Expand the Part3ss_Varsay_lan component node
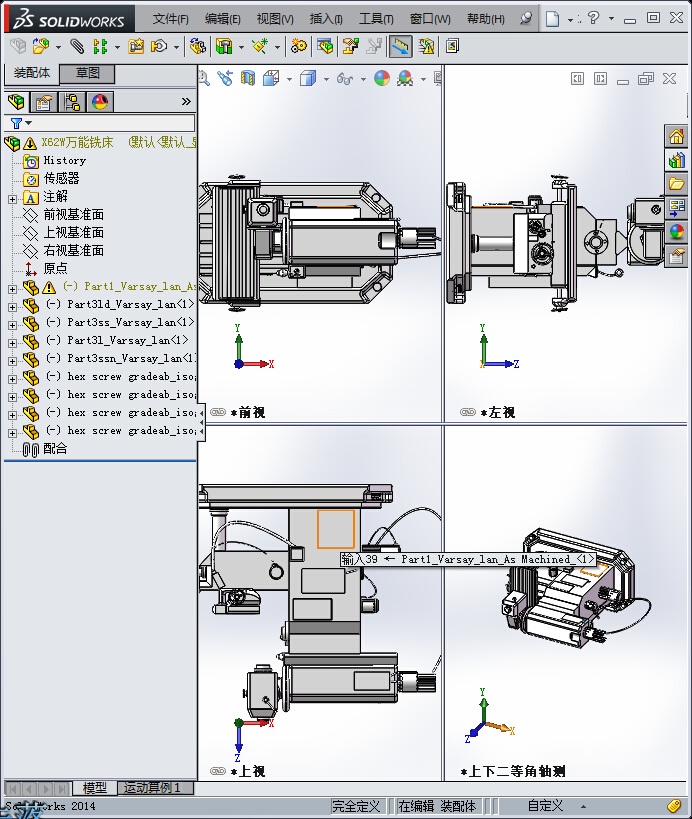This screenshot has height=819, width=692. [x=13, y=325]
